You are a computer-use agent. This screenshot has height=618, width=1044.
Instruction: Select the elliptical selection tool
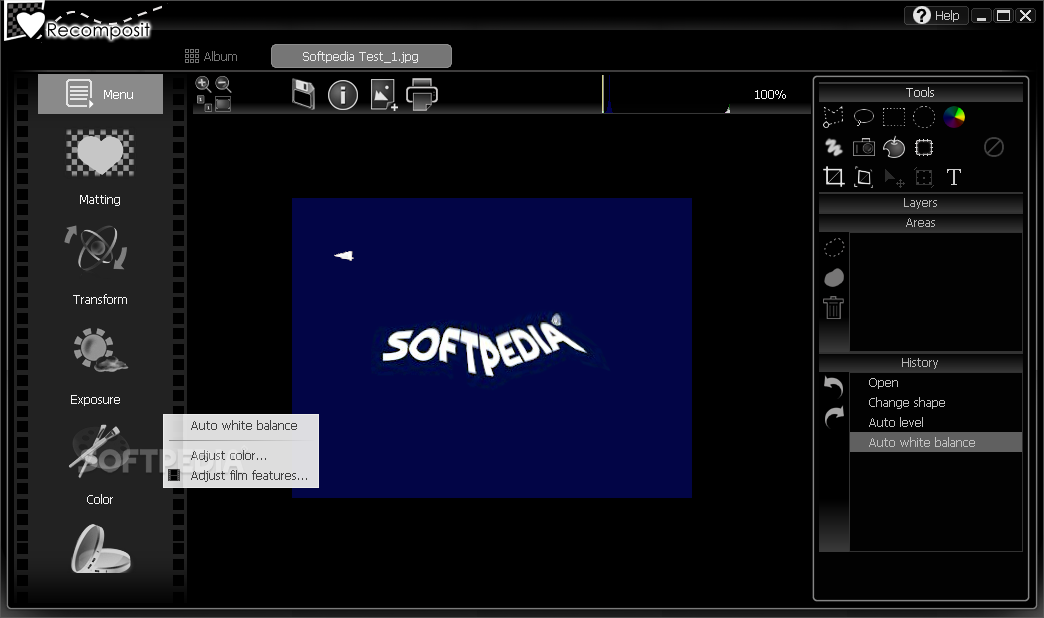pos(923,117)
